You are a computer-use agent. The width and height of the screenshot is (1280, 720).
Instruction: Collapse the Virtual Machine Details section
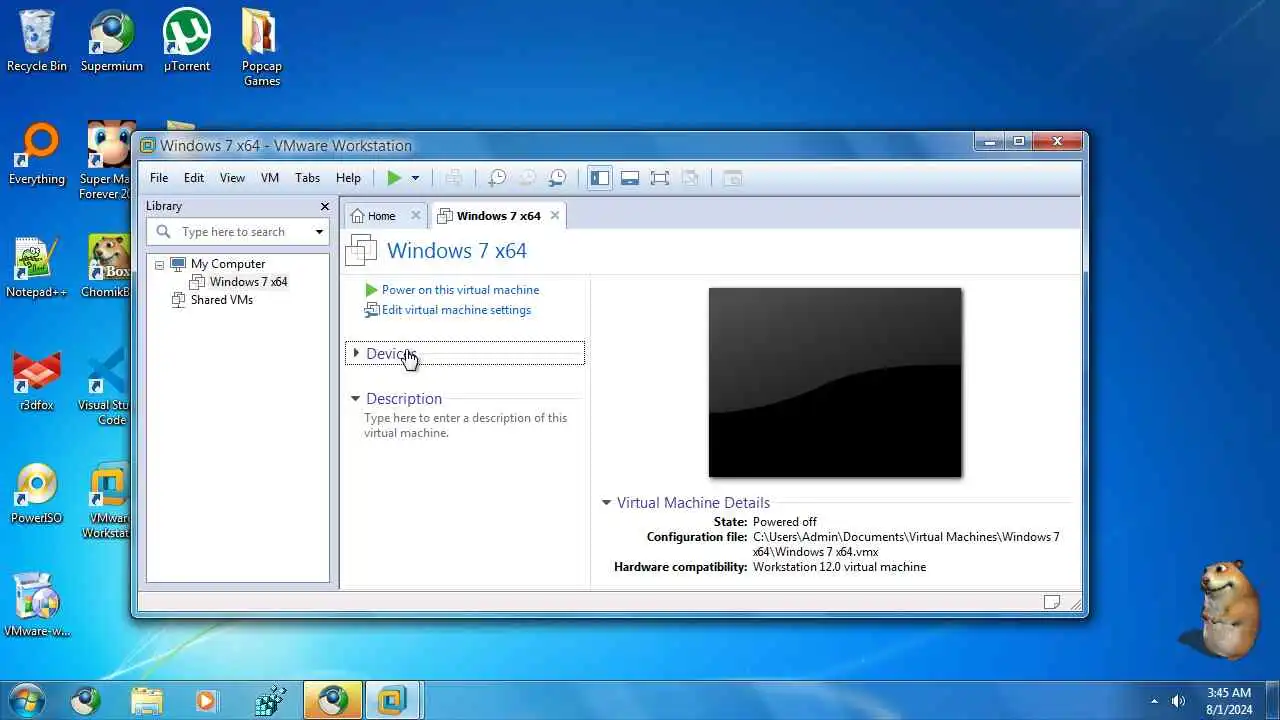coord(606,503)
